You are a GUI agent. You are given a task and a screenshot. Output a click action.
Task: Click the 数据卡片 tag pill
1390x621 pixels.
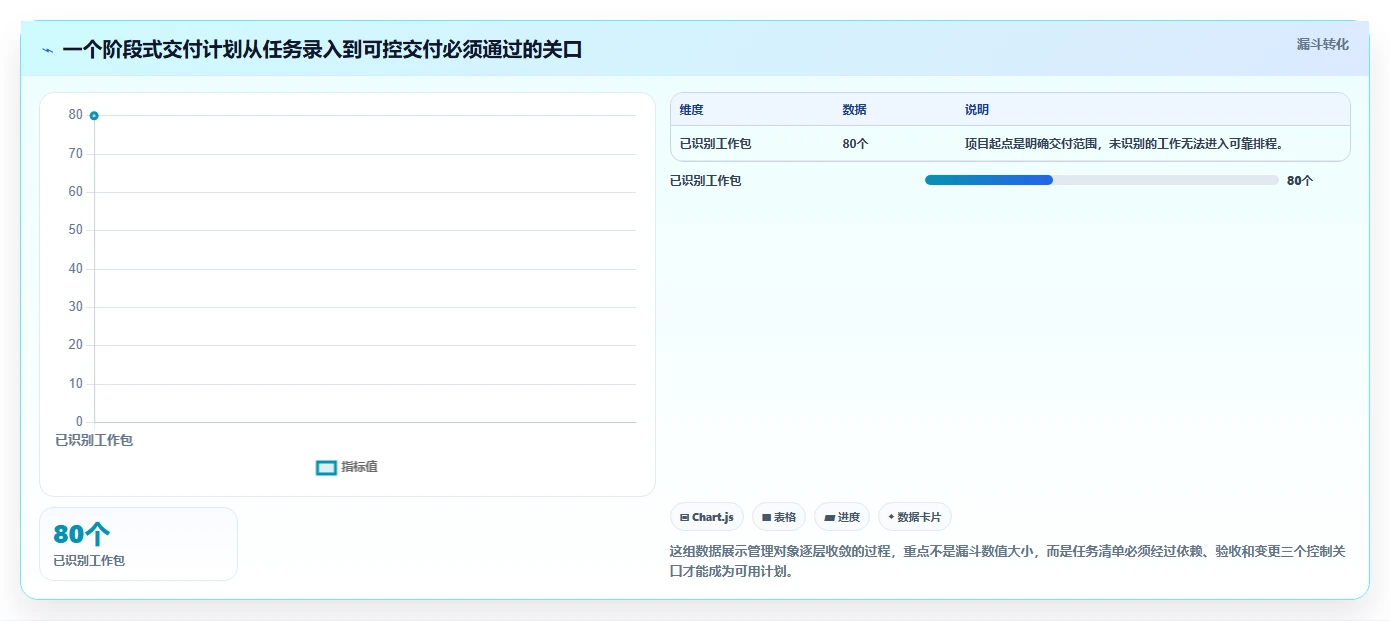pos(915,517)
